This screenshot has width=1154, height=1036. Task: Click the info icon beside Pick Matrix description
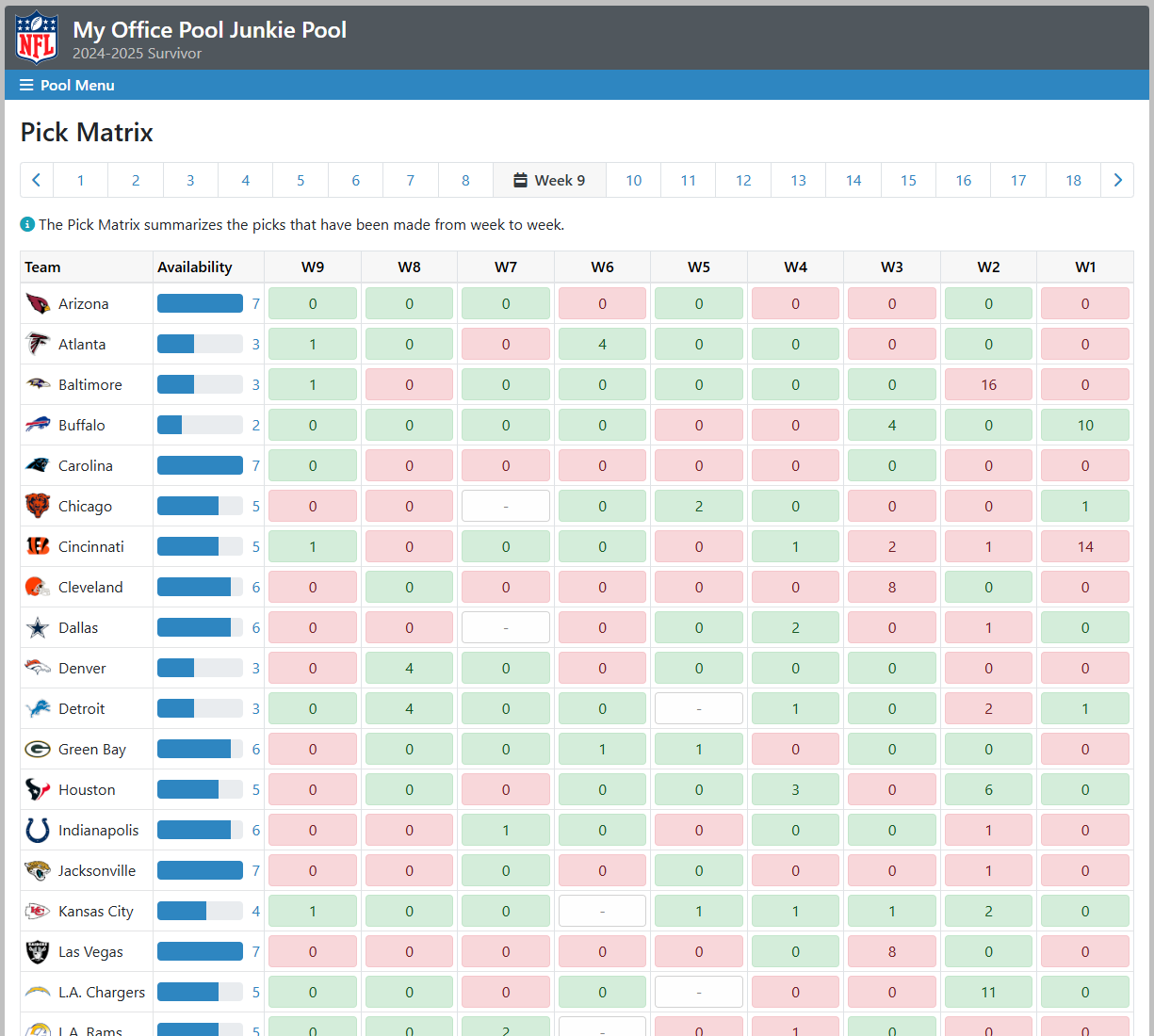[x=27, y=225]
